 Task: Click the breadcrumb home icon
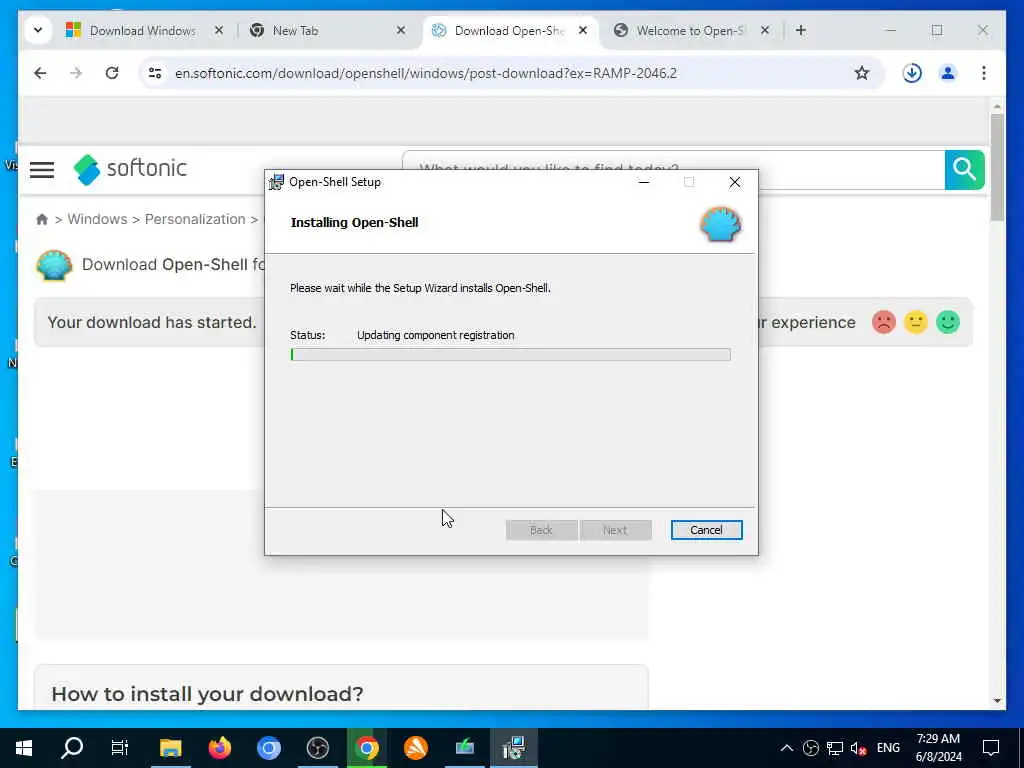(42, 219)
